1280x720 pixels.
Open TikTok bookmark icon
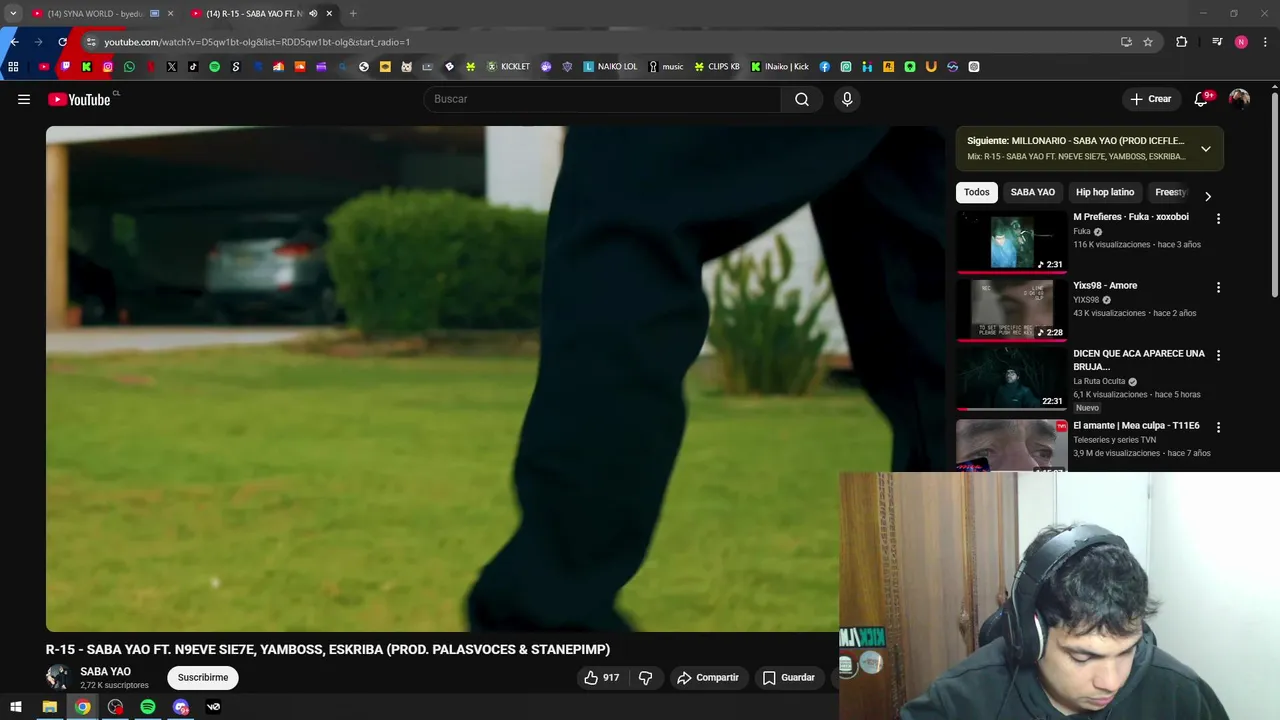click(193, 67)
